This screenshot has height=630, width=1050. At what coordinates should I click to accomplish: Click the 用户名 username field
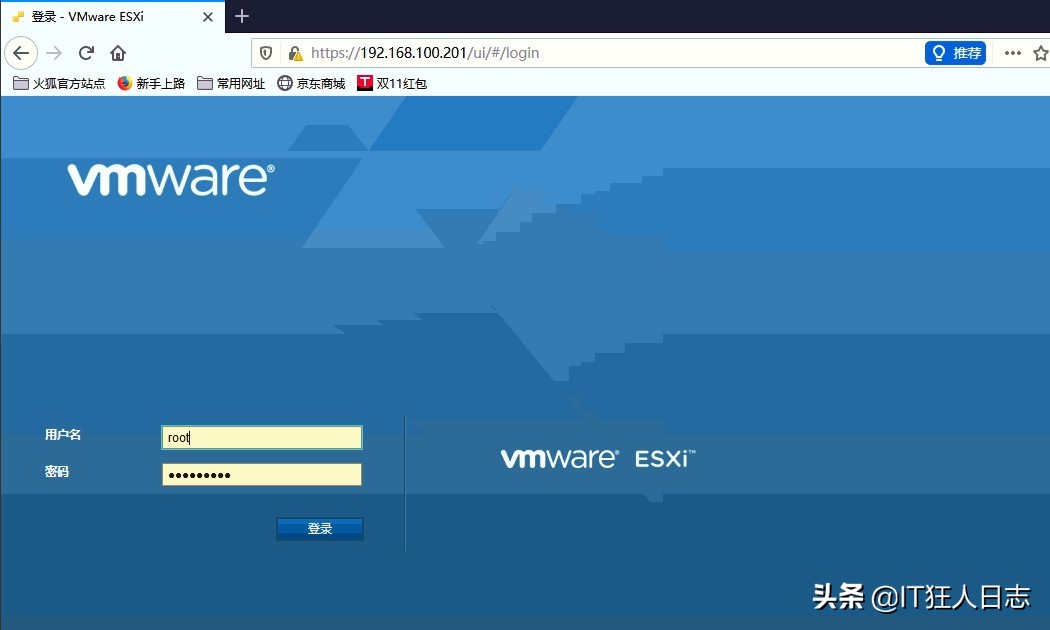[261, 437]
